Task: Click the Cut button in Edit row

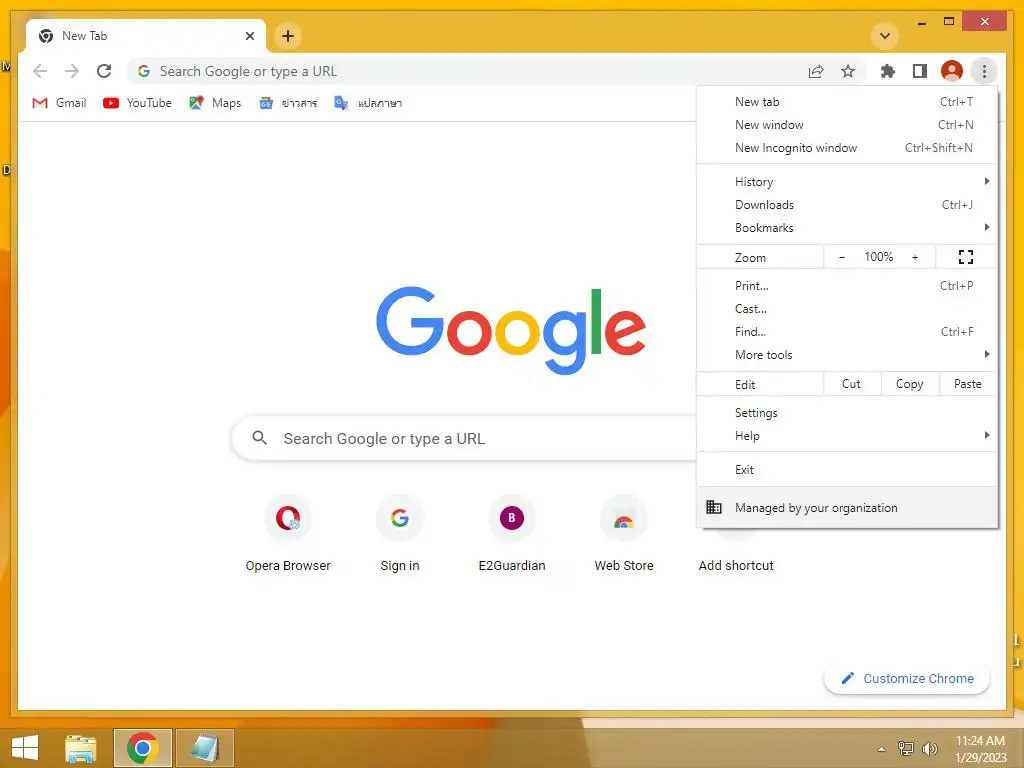Action: click(852, 384)
